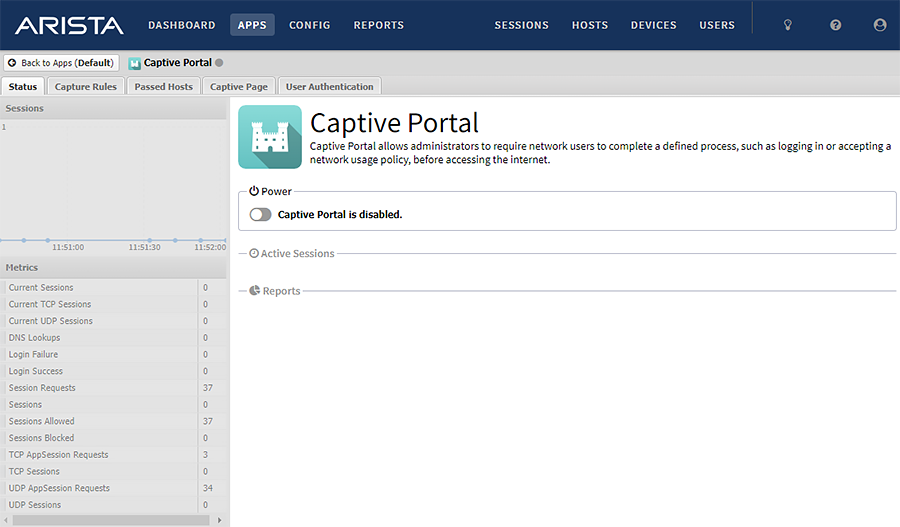Click the value 34 for UDP AppSession Requests
The width and height of the screenshot is (900, 527).
click(x=208, y=488)
